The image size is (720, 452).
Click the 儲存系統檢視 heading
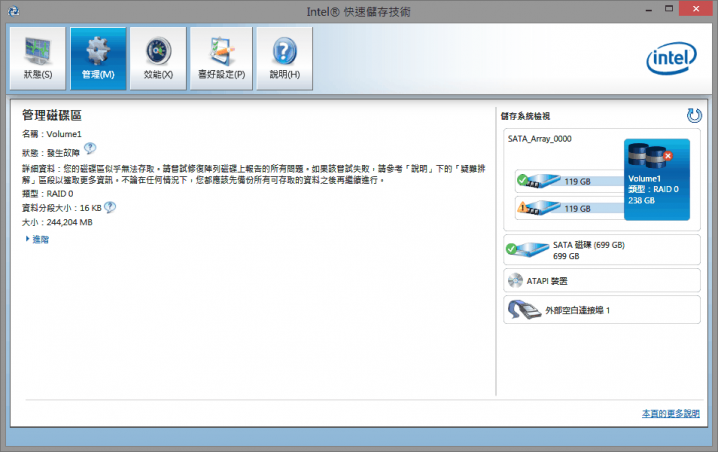pyautogui.click(x=525, y=116)
